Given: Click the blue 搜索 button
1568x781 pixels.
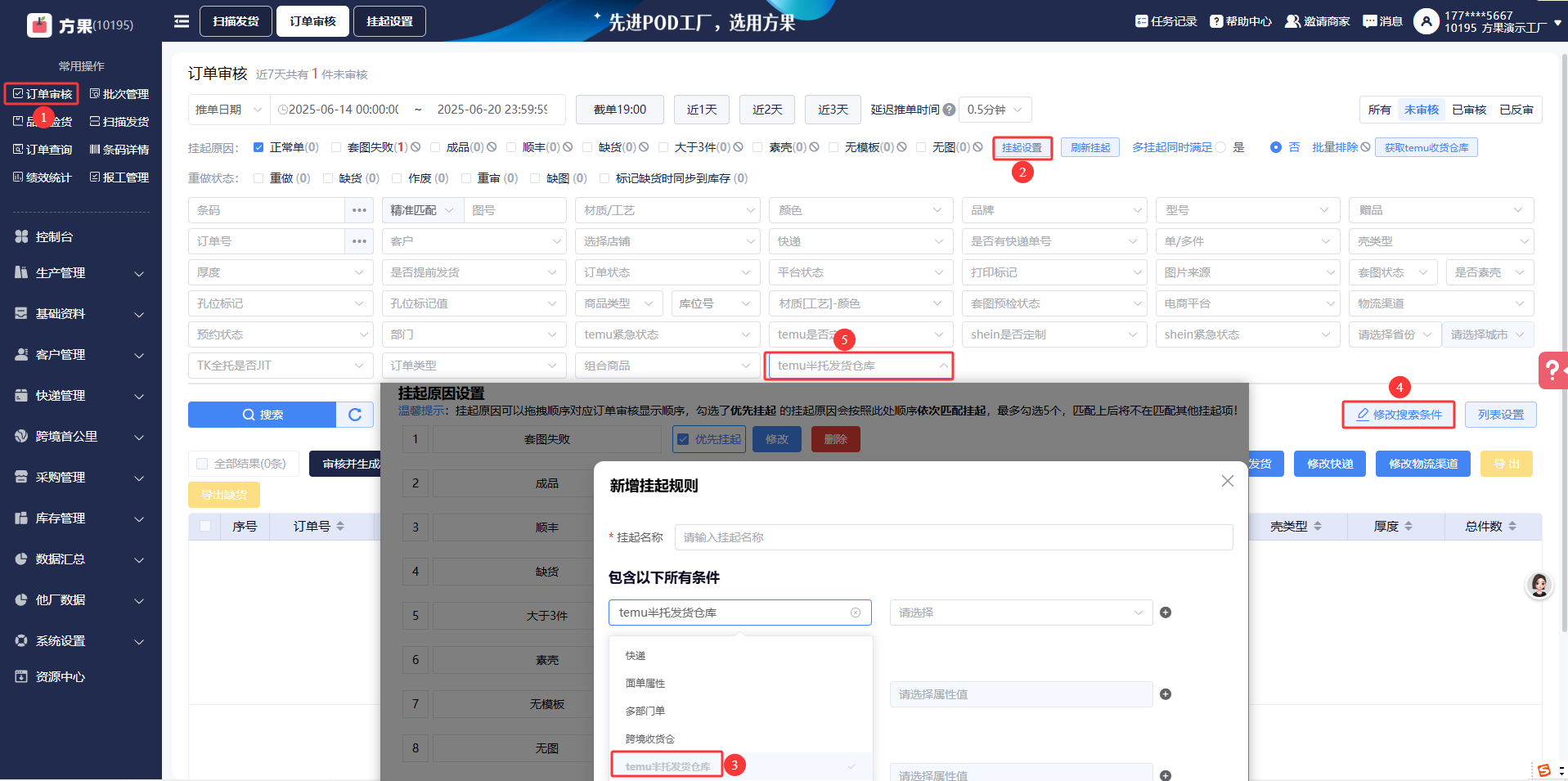Looking at the screenshot, I should click(x=263, y=415).
